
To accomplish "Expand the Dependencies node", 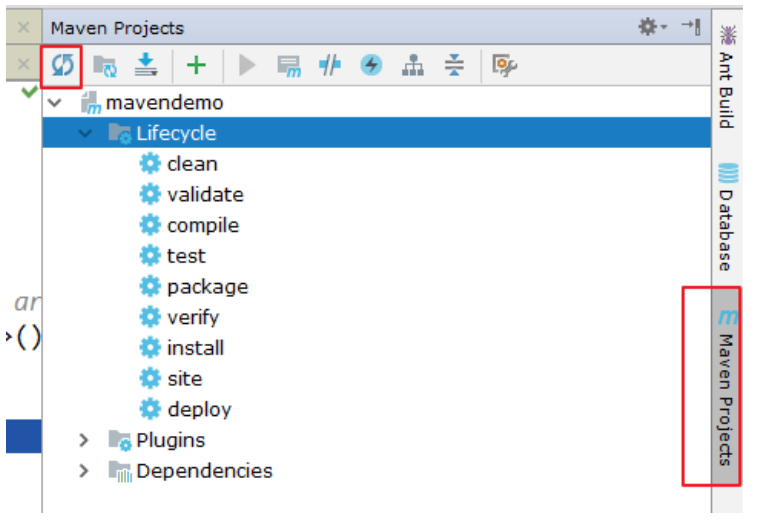I will (x=84, y=470).
